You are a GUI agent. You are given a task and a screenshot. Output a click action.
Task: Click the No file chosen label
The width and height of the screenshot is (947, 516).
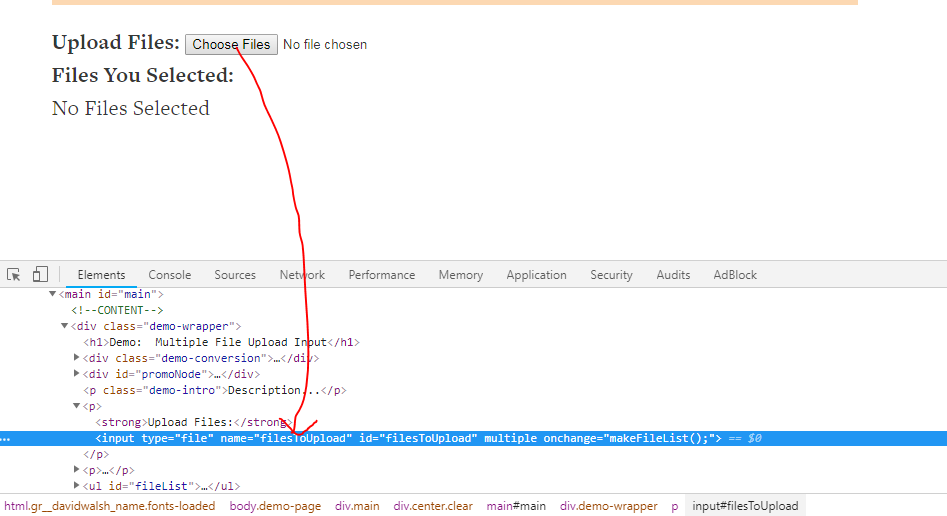325,45
